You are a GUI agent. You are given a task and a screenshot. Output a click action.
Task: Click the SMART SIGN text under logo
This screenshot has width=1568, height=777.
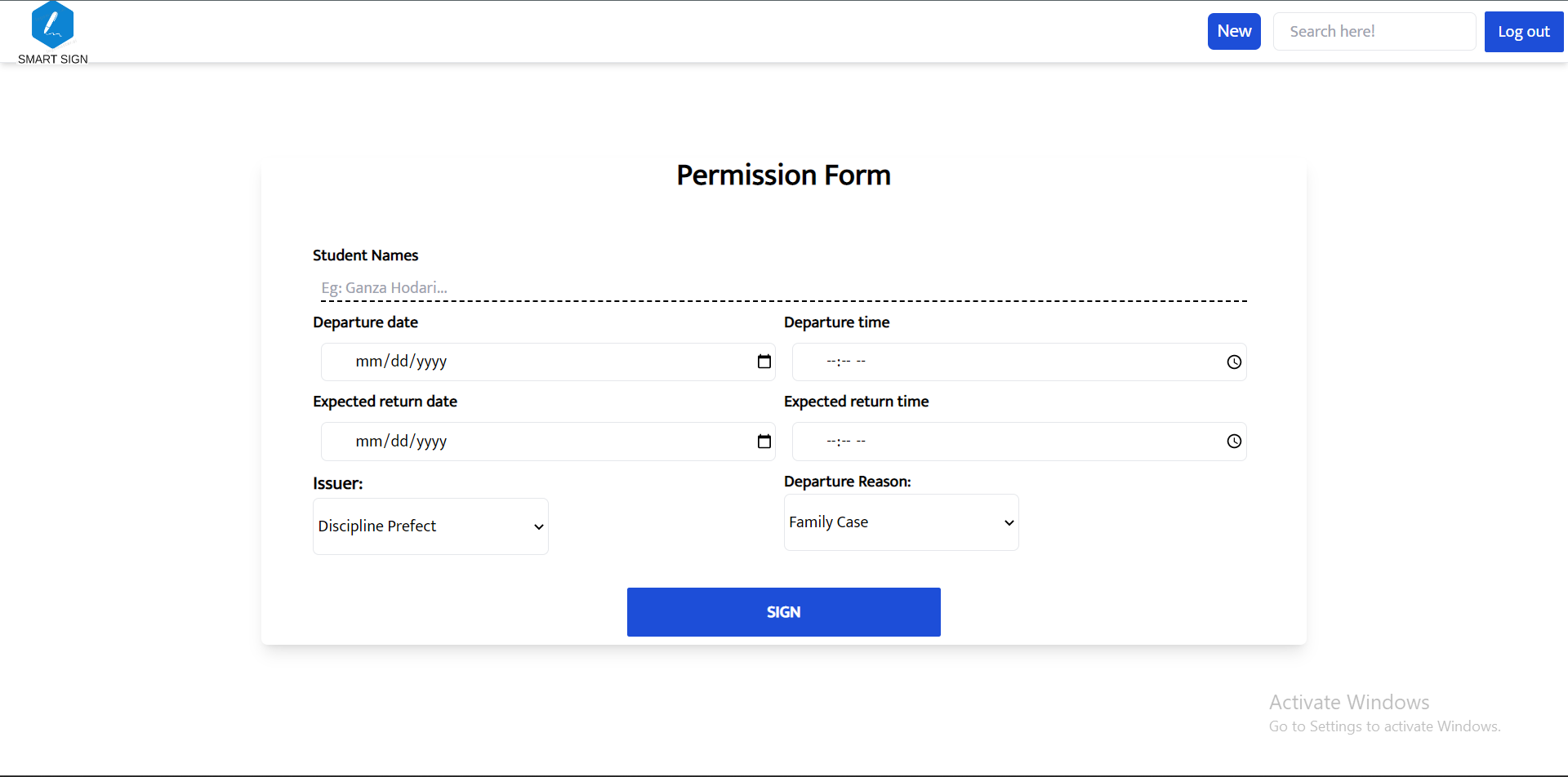[53, 59]
